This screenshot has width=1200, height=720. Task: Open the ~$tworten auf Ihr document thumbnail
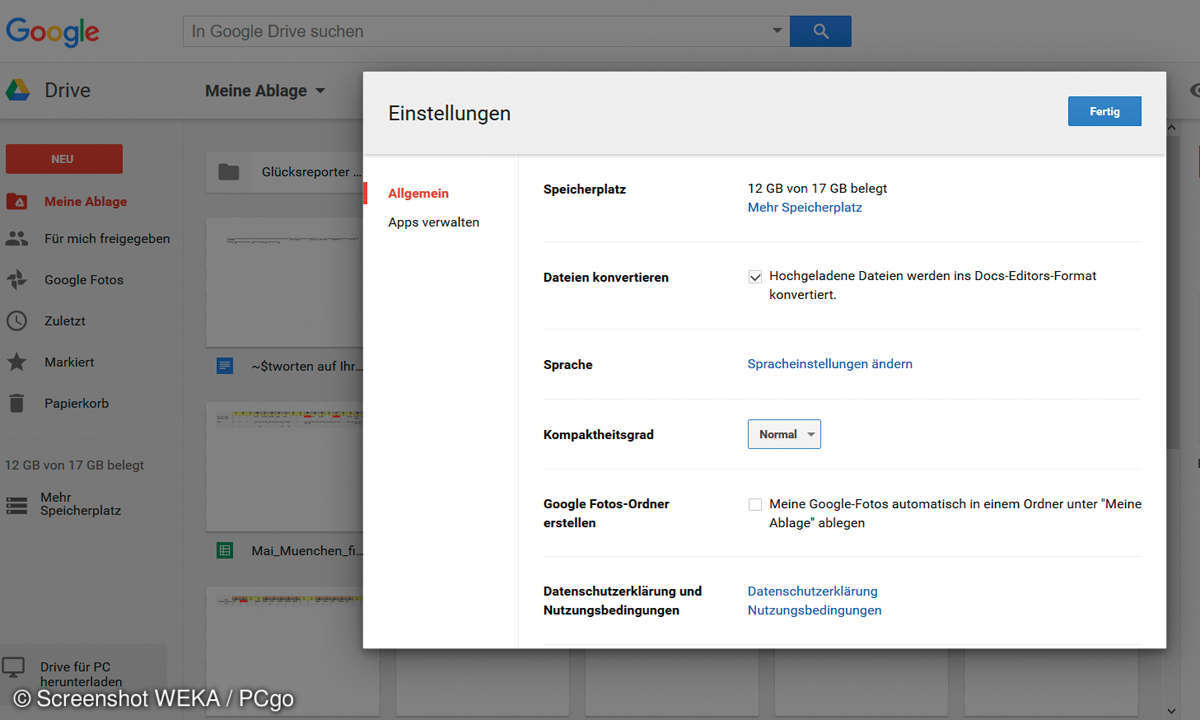click(x=284, y=283)
